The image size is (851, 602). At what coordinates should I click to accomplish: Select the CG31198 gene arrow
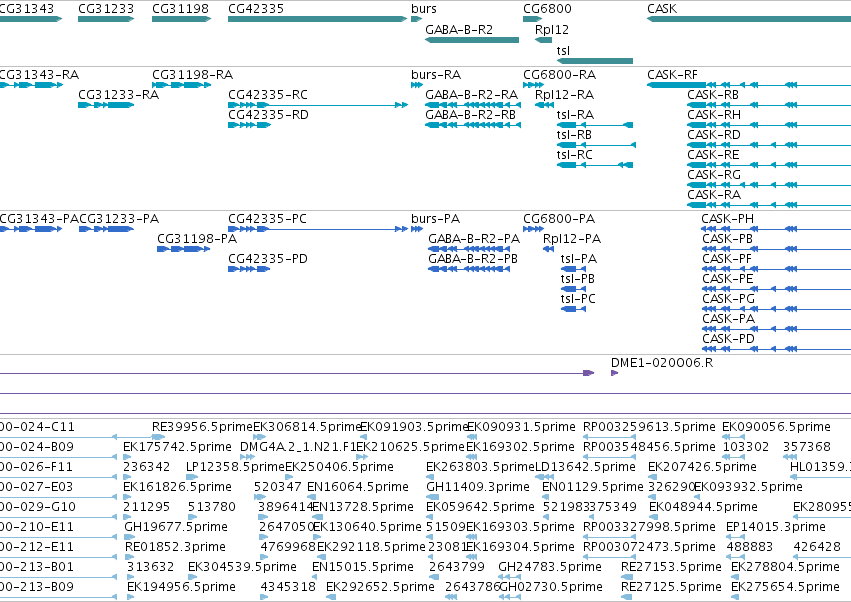181,19
